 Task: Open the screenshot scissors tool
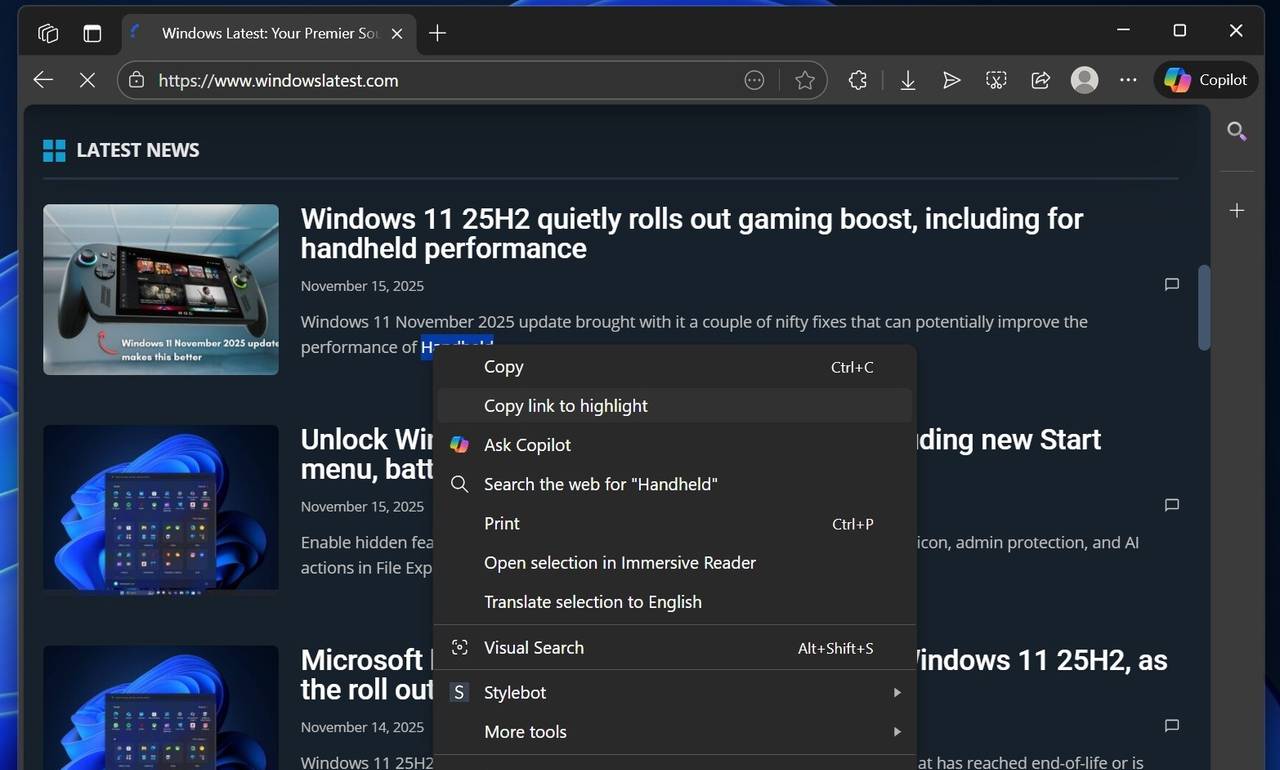point(996,80)
